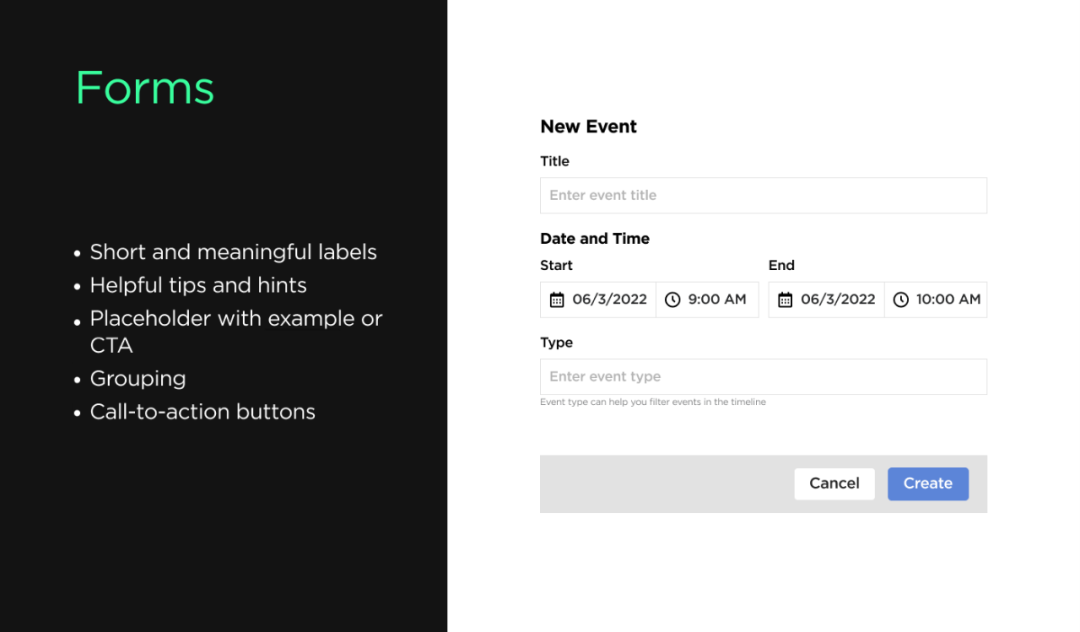Click the calendar icon in the End date field
Viewport: 1080px width, 632px height.
click(x=785, y=300)
